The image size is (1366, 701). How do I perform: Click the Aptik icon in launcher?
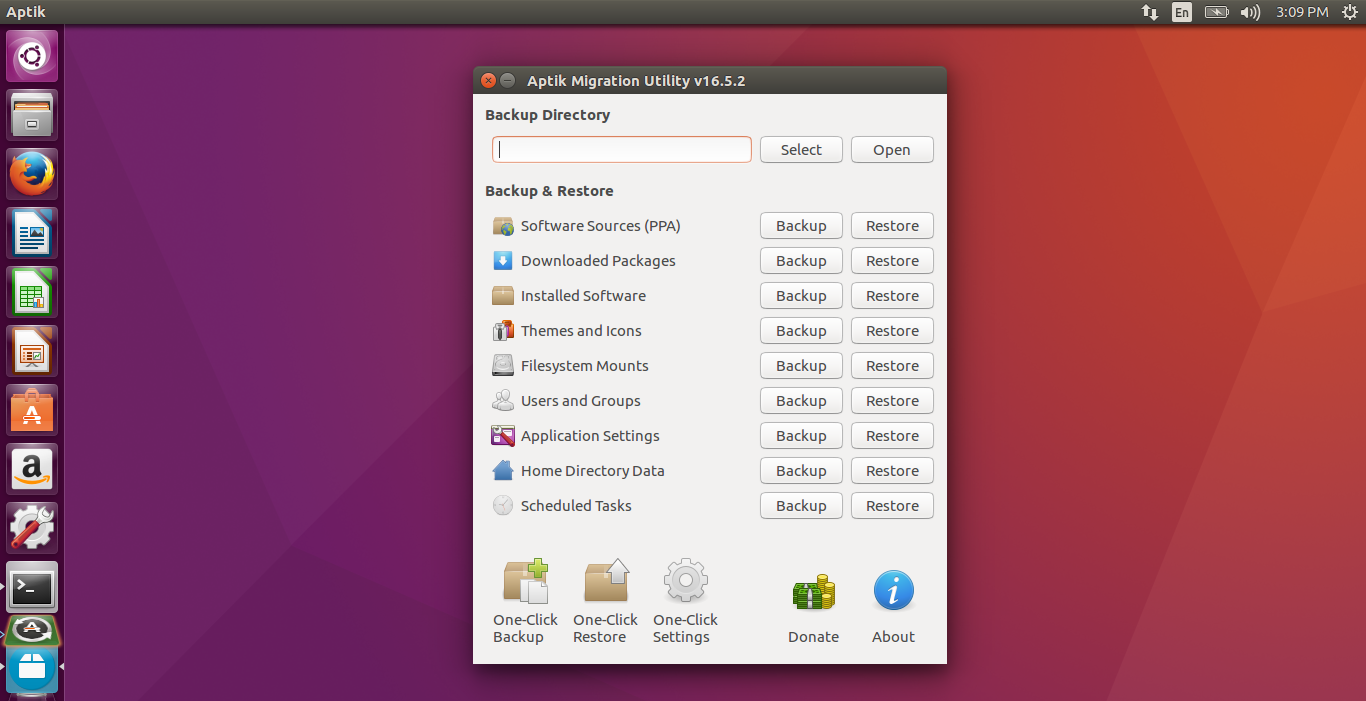pos(32,669)
